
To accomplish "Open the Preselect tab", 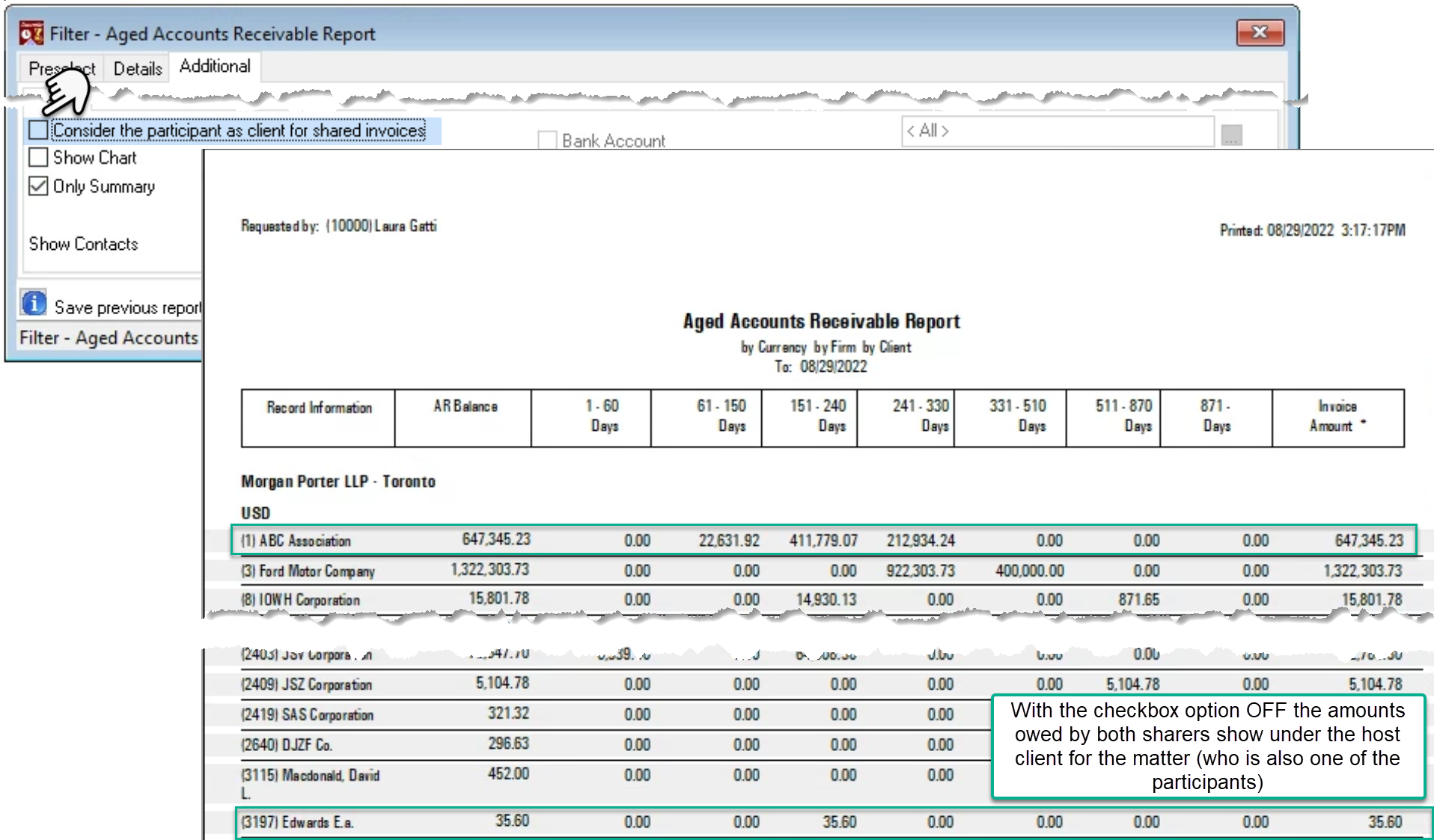I will point(61,68).
